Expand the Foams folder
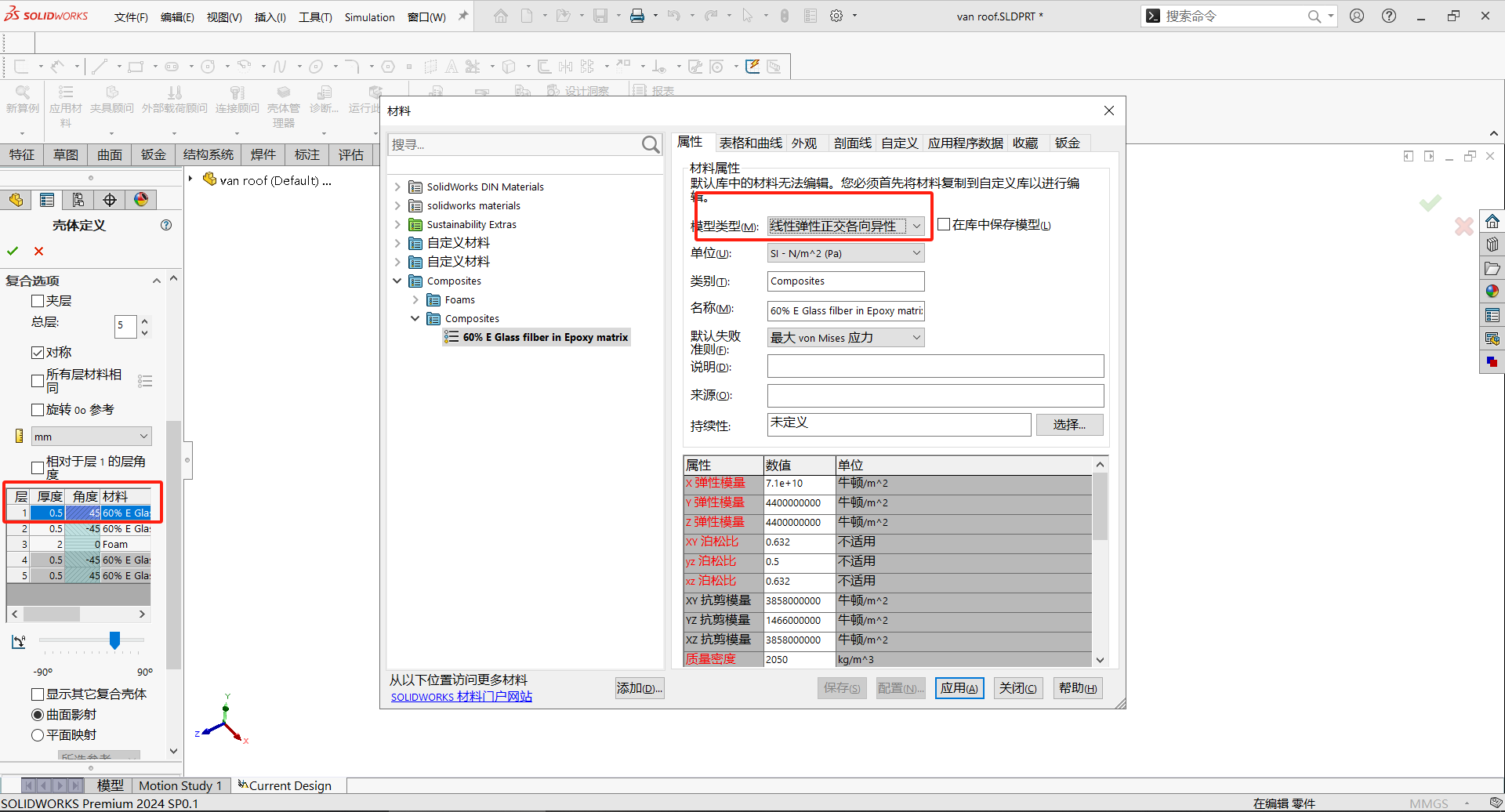This screenshot has height=812, width=1505. 415,299
